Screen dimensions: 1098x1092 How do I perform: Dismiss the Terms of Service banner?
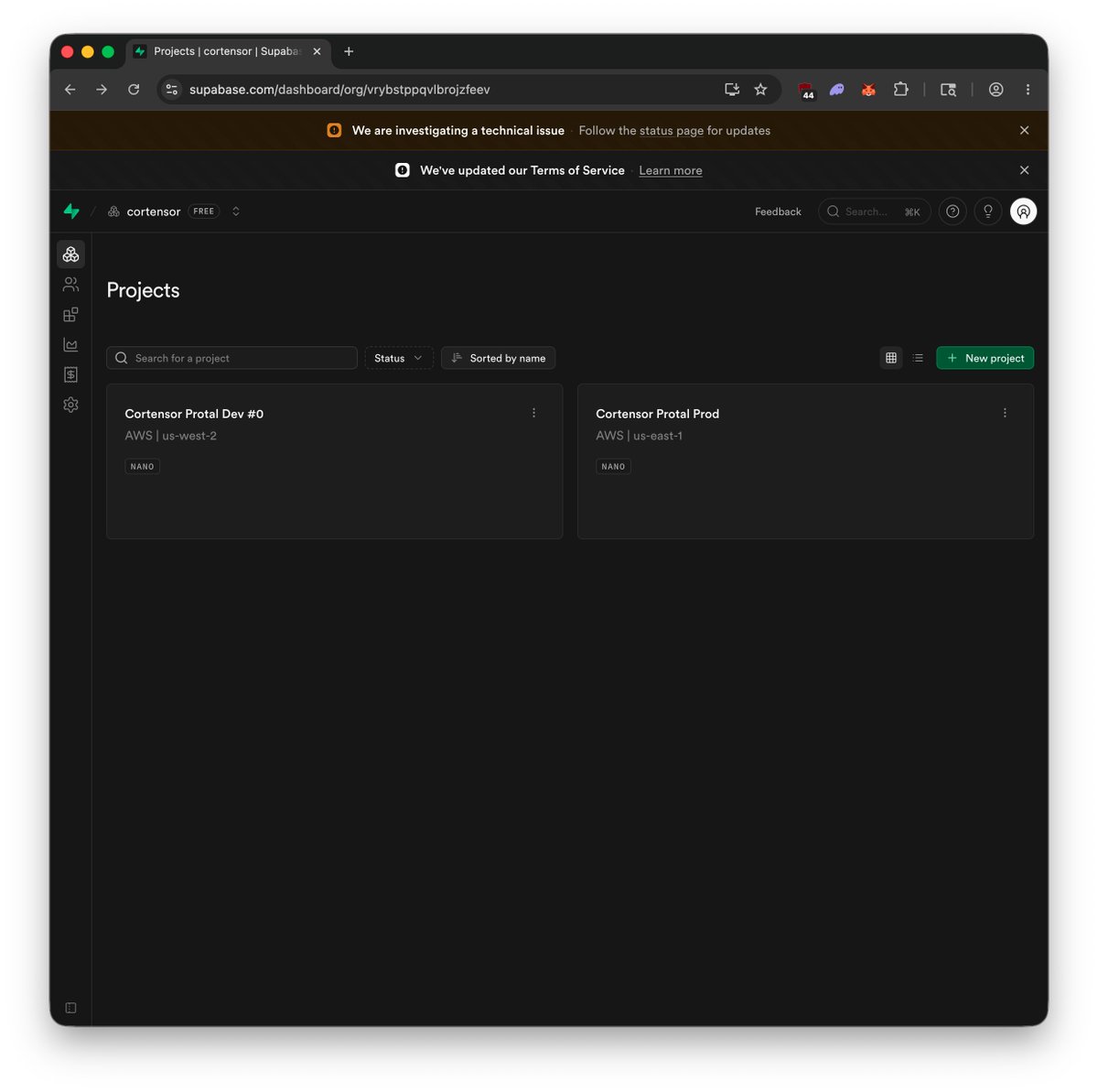[x=1024, y=170]
